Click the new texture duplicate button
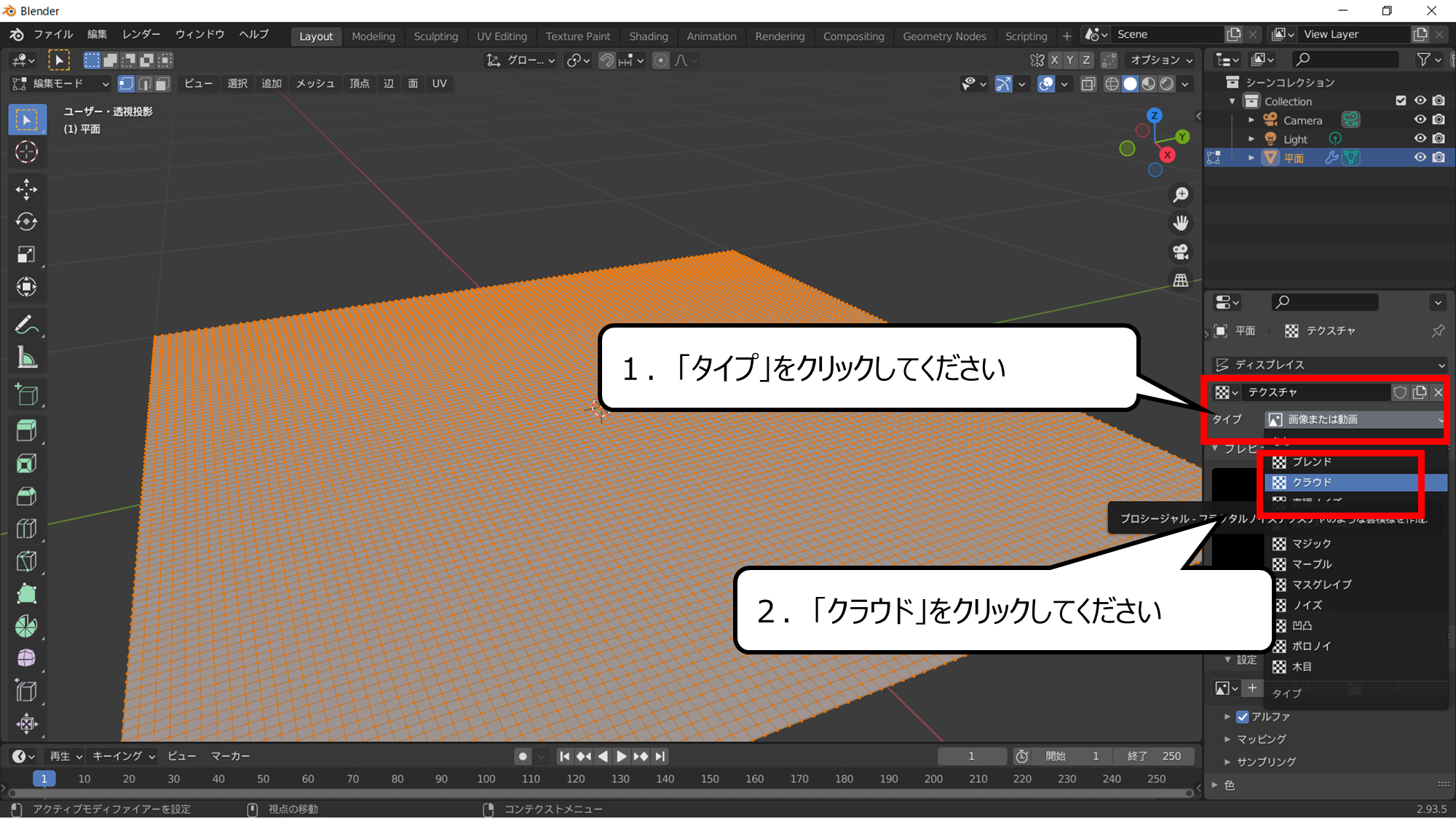 pyautogui.click(x=1420, y=392)
